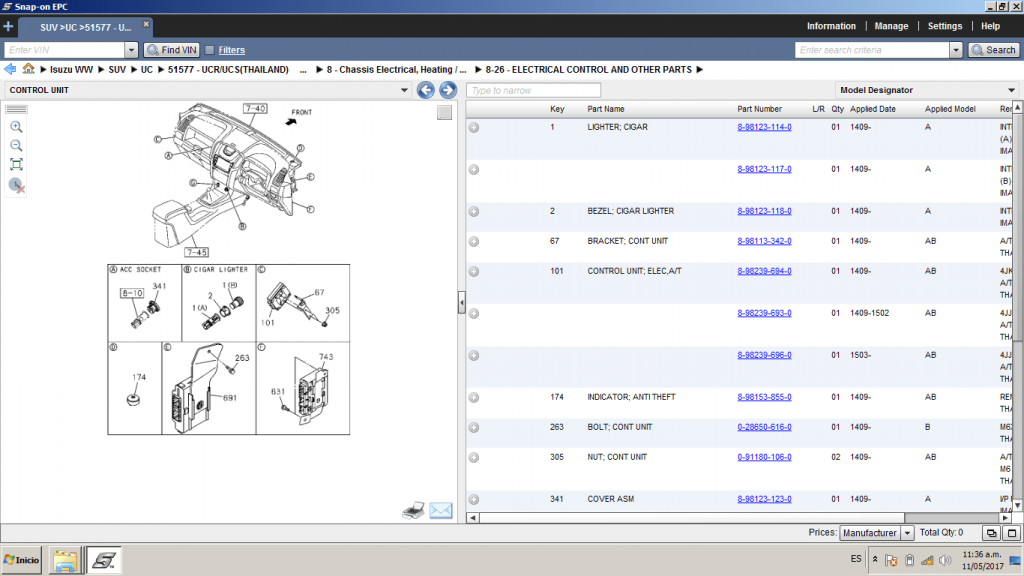
Task: Open file explorer from taskbar
Action: tap(65, 560)
